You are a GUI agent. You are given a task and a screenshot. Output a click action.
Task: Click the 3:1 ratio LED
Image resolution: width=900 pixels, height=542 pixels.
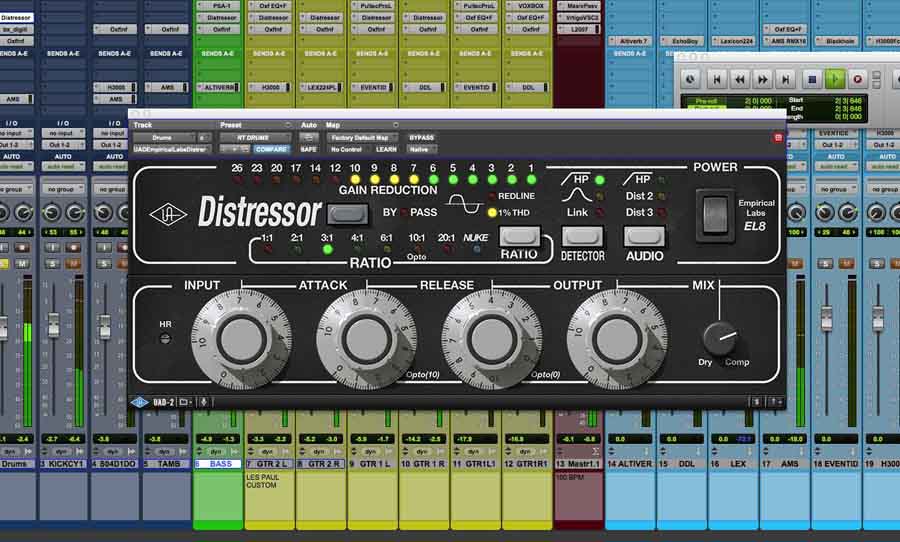click(x=328, y=250)
